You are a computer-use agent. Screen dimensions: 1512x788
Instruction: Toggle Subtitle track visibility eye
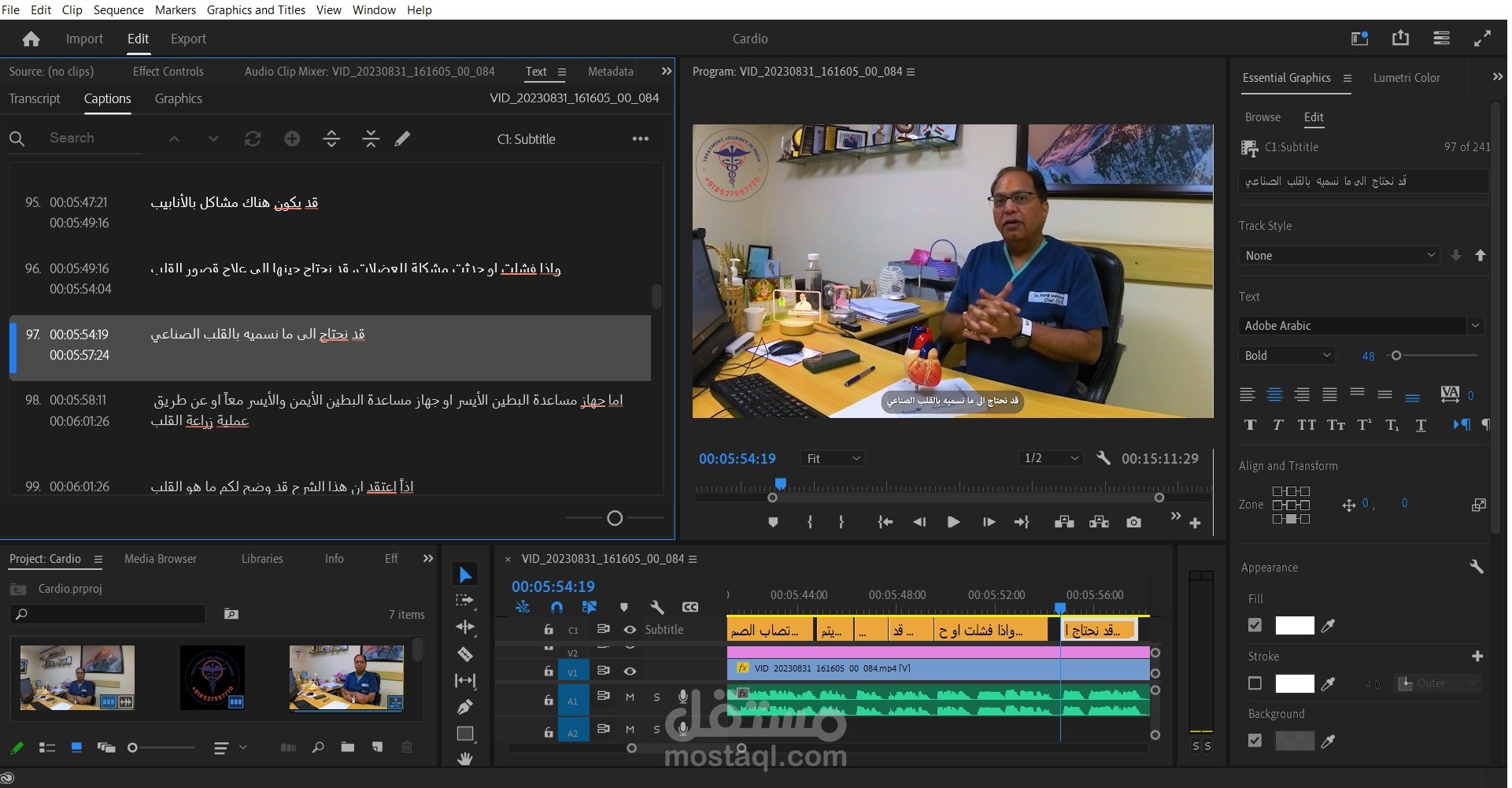tap(630, 630)
